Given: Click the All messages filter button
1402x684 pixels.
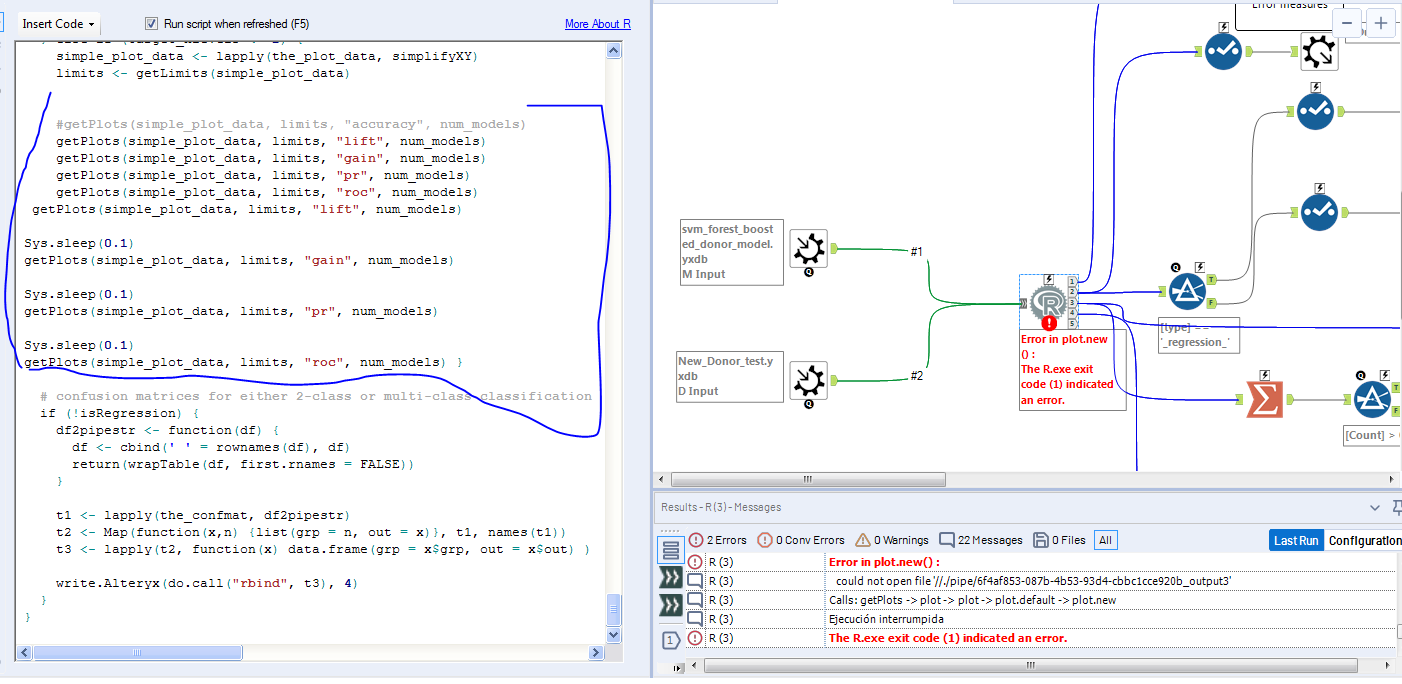Looking at the screenshot, I should coord(1105,540).
